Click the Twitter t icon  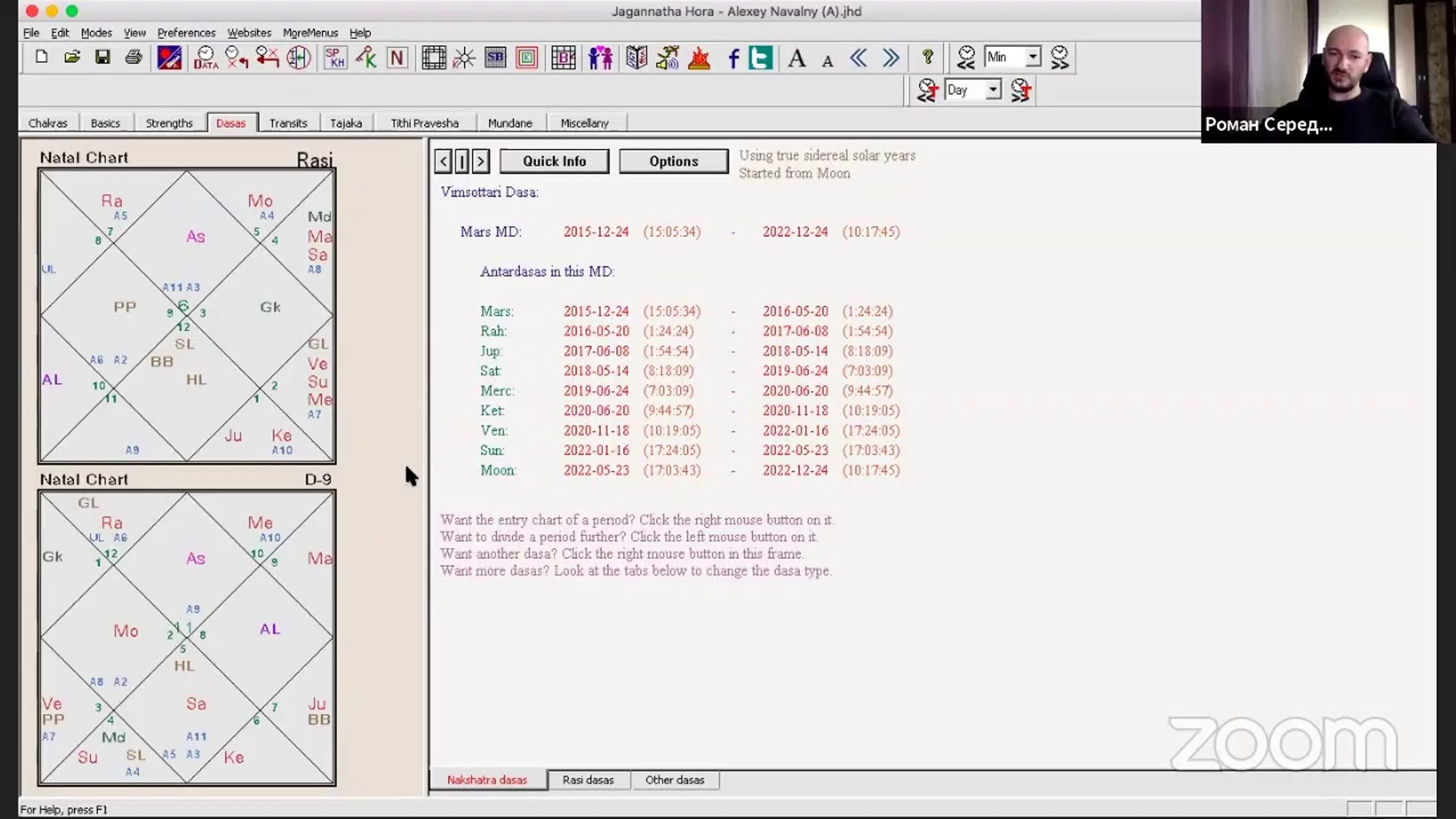(760, 58)
